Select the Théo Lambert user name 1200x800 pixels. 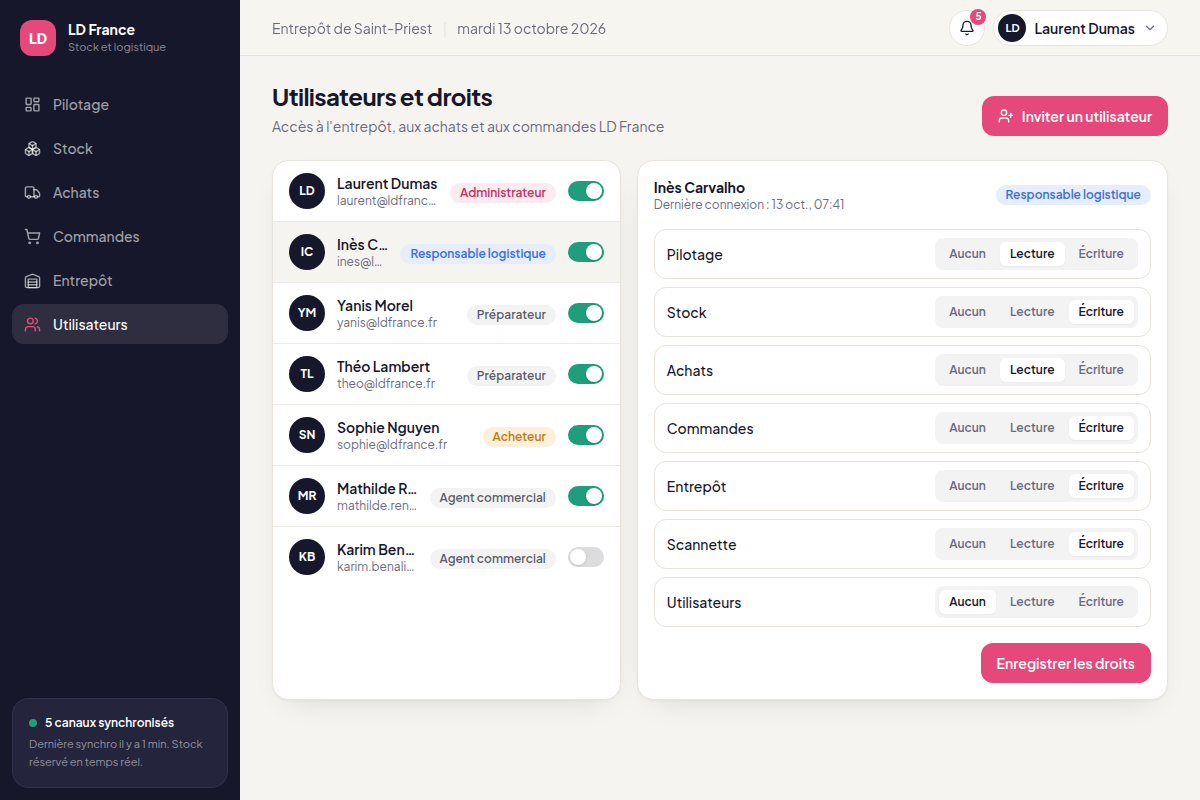click(x=383, y=366)
